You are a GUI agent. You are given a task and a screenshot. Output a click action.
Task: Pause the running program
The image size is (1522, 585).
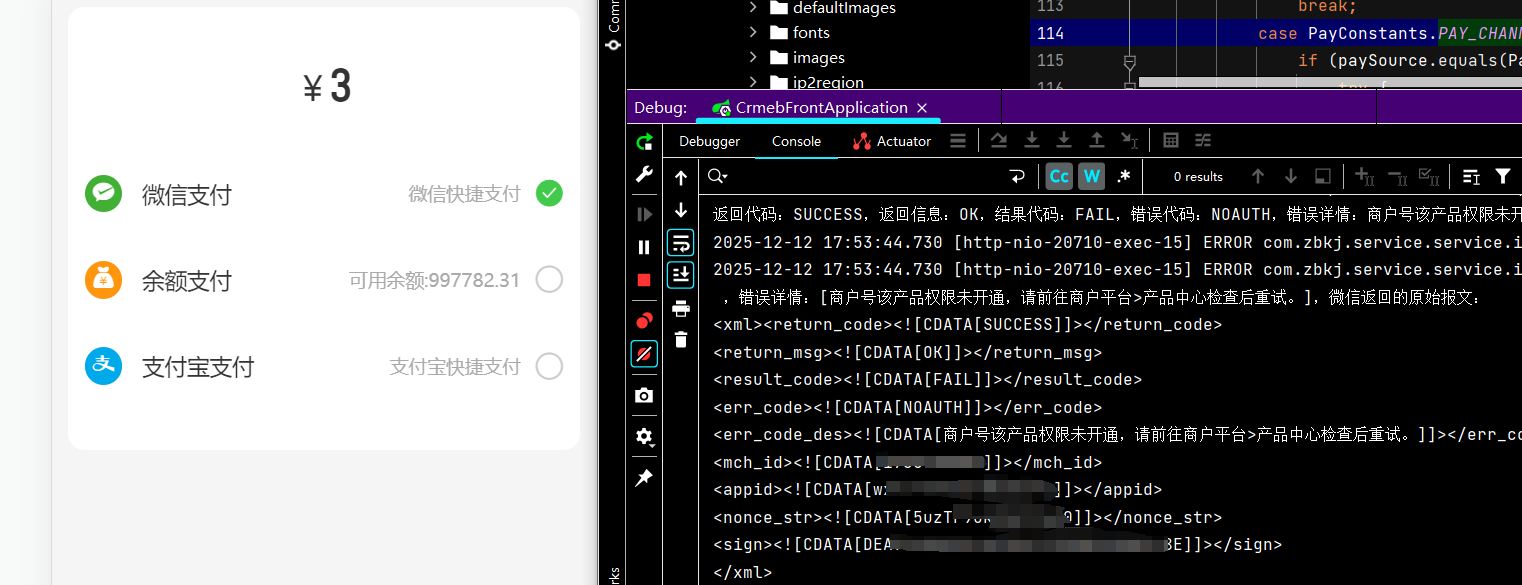click(x=644, y=247)
